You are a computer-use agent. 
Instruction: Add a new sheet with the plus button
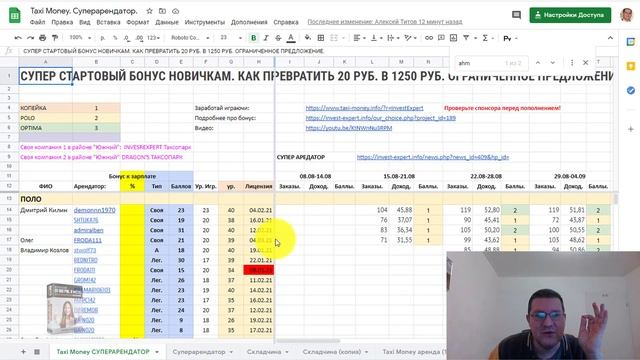tap(23, 351)
